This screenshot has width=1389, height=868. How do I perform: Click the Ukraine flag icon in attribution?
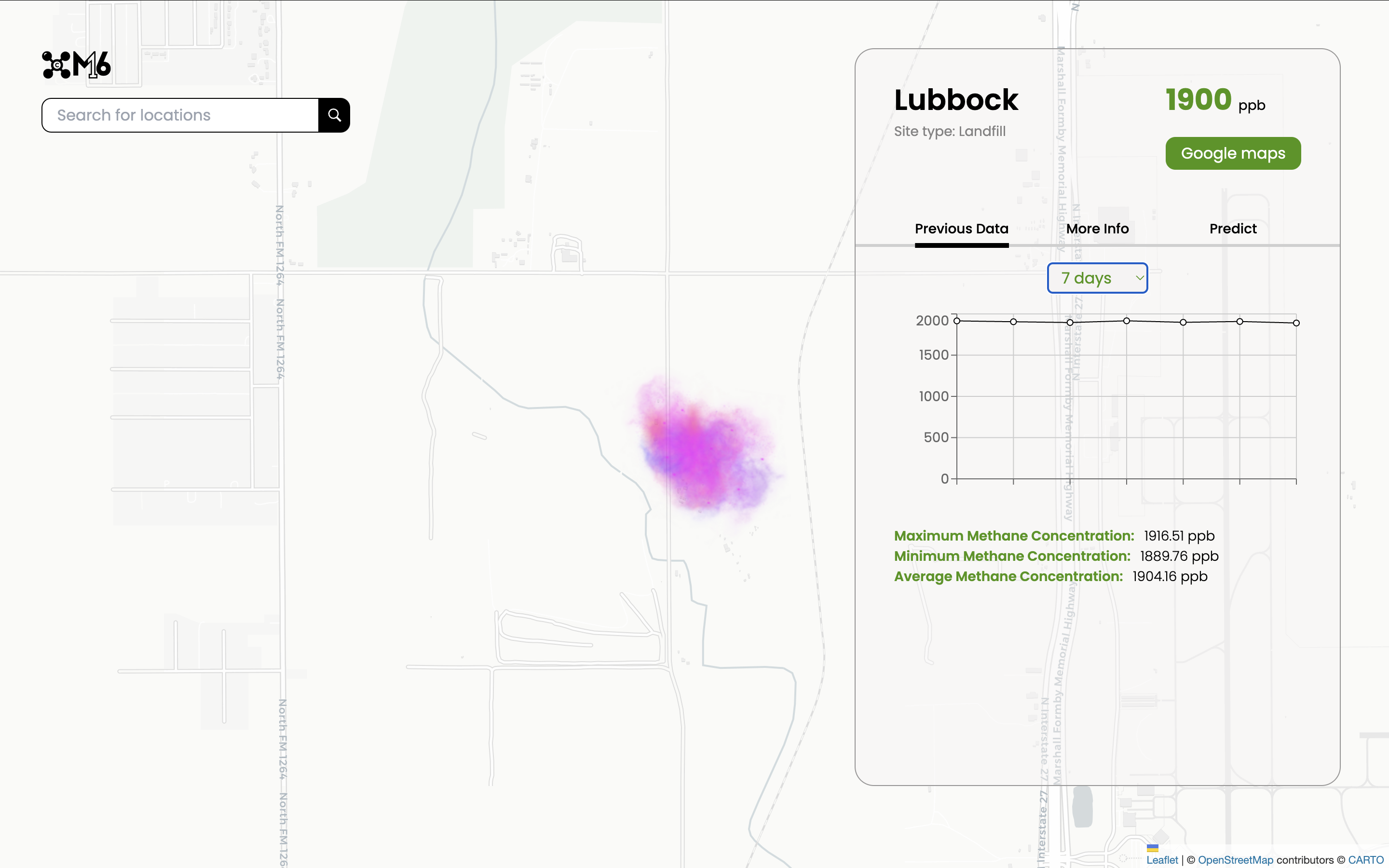[x=1152, y=848]
